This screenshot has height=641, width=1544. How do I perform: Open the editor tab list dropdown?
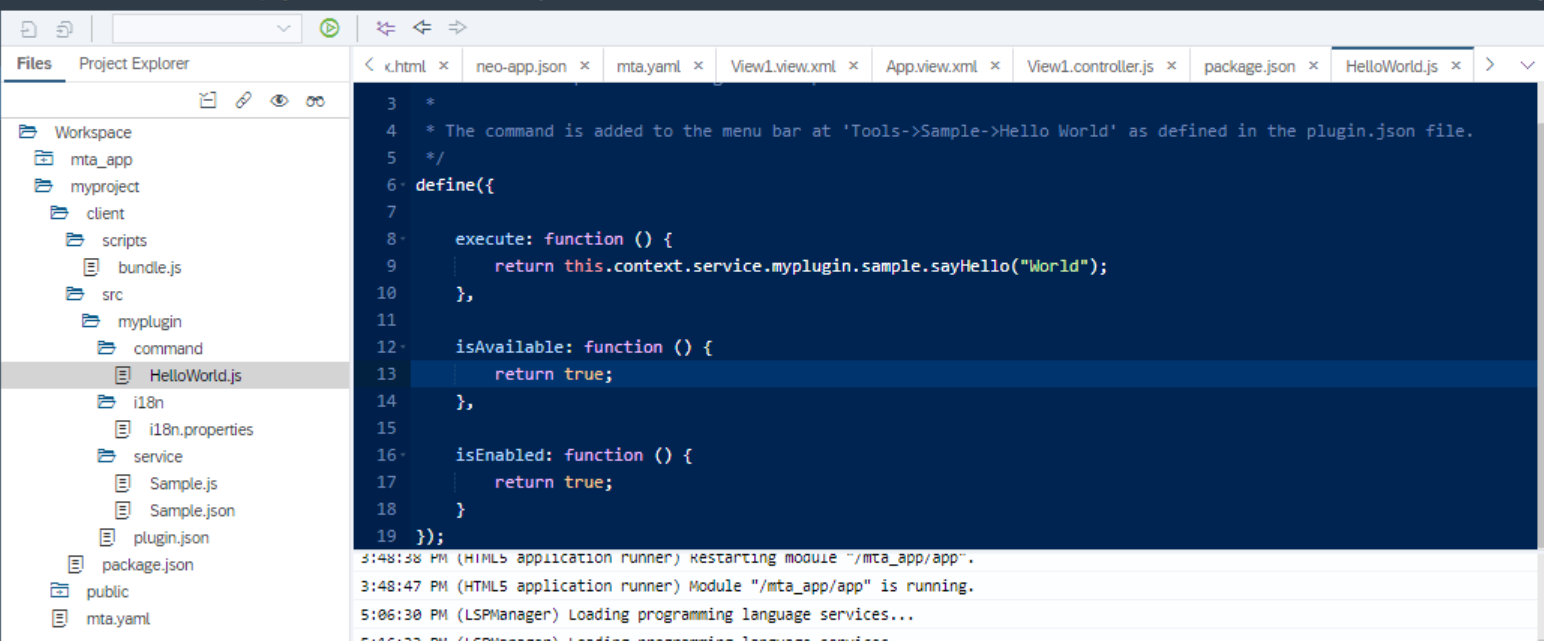tap(1527, 65)
